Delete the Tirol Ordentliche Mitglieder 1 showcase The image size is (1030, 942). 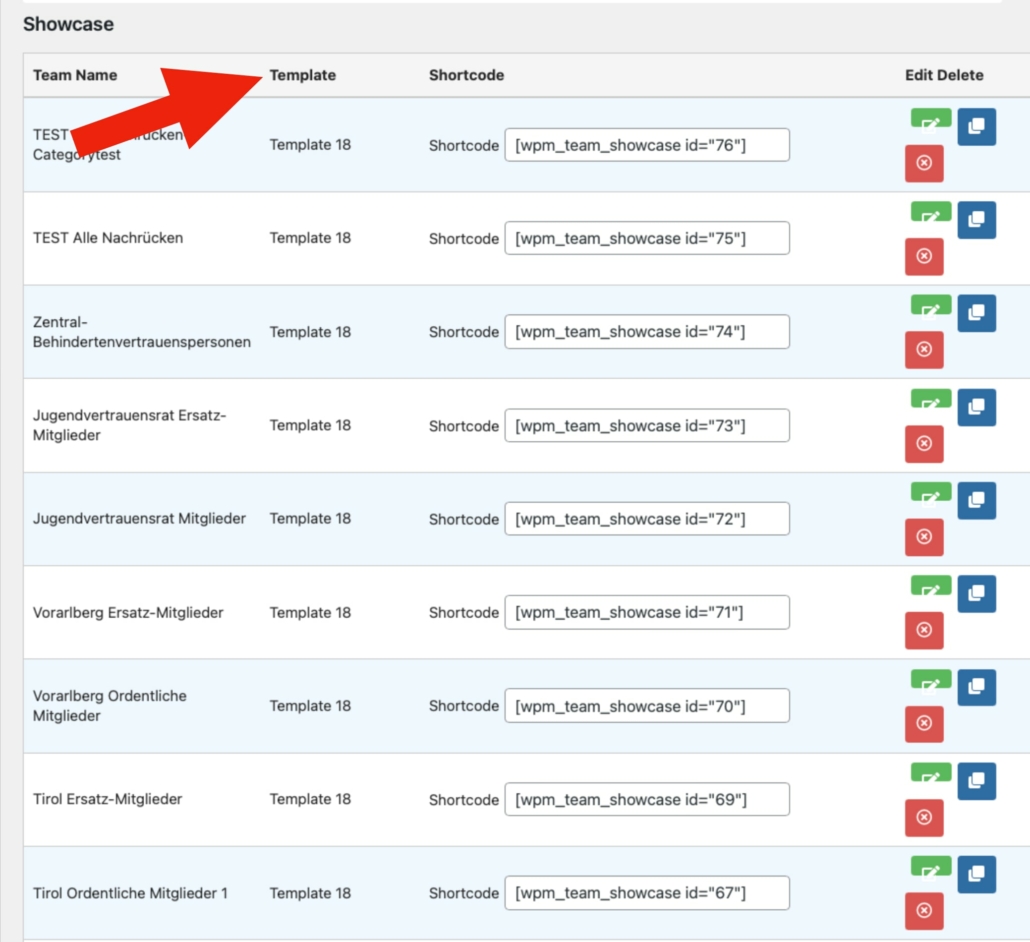[924, 911]
